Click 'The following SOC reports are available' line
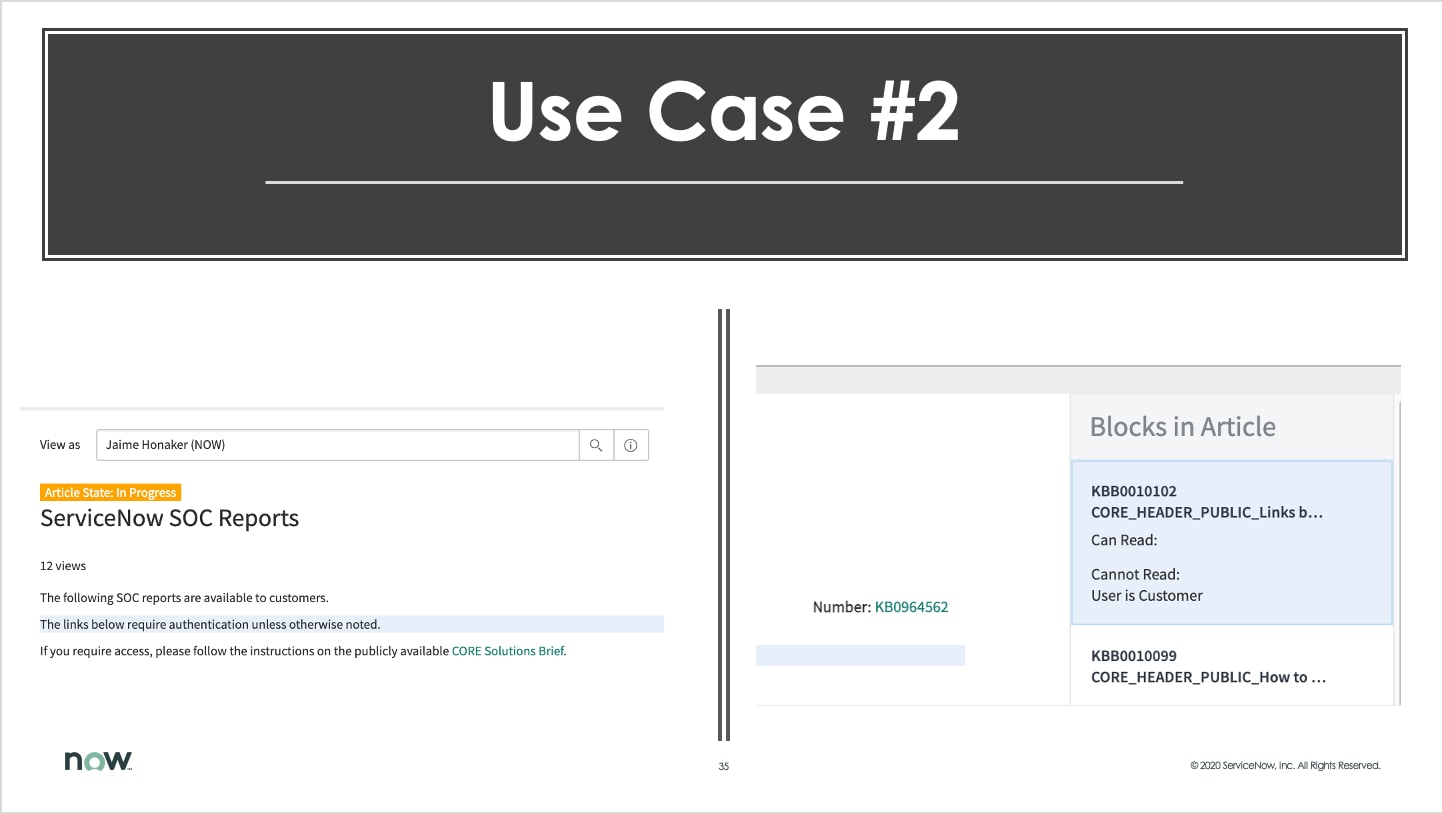 [184, 598]
